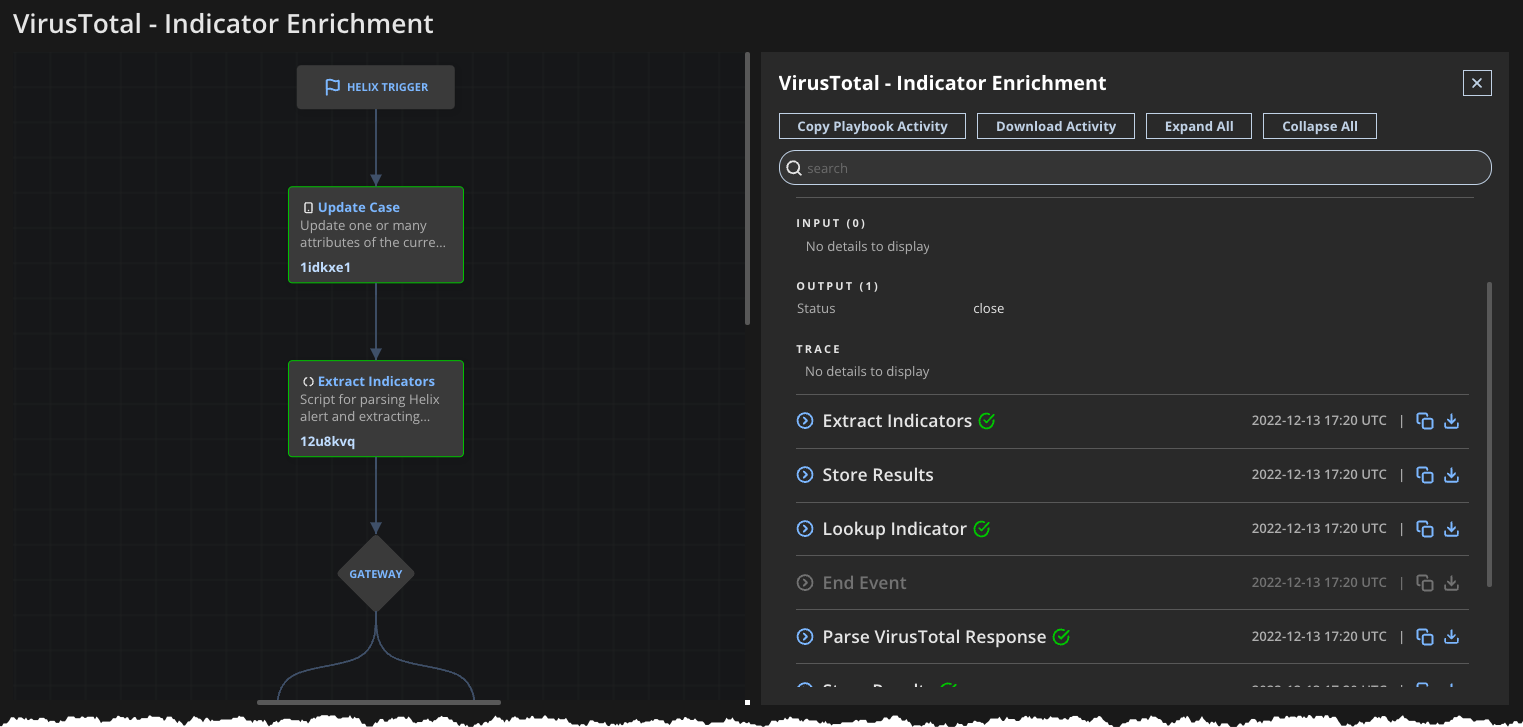Expand the Extract Indicators activity row
Image resolution: width=1523 pixels, height=727 pixels.
point(805,421)
